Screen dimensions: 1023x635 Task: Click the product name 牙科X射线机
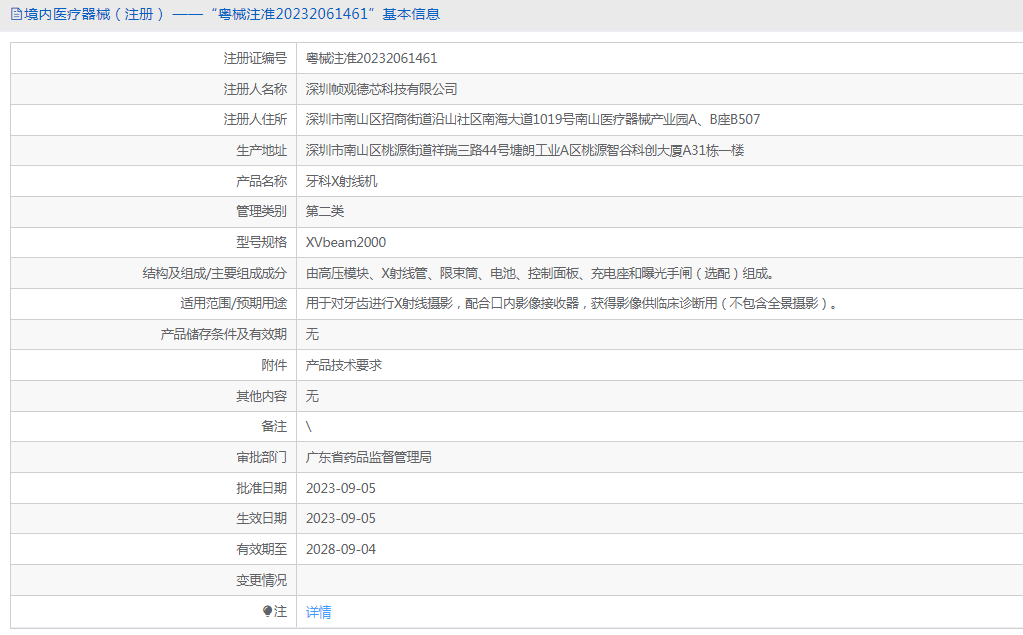click(341, 181)
